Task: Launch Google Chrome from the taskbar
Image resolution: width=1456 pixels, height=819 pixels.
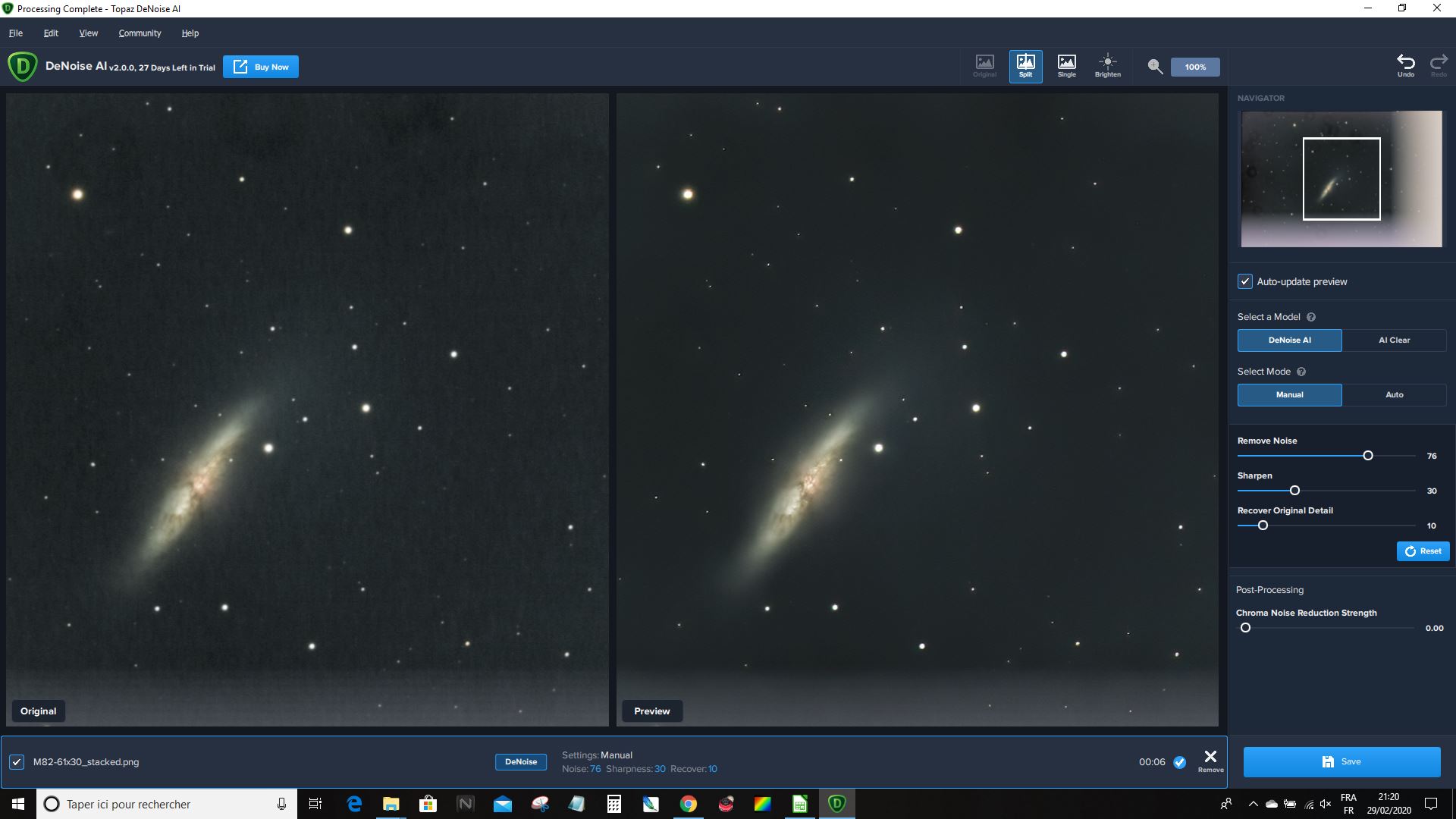Action: click(x=688, y=804)
